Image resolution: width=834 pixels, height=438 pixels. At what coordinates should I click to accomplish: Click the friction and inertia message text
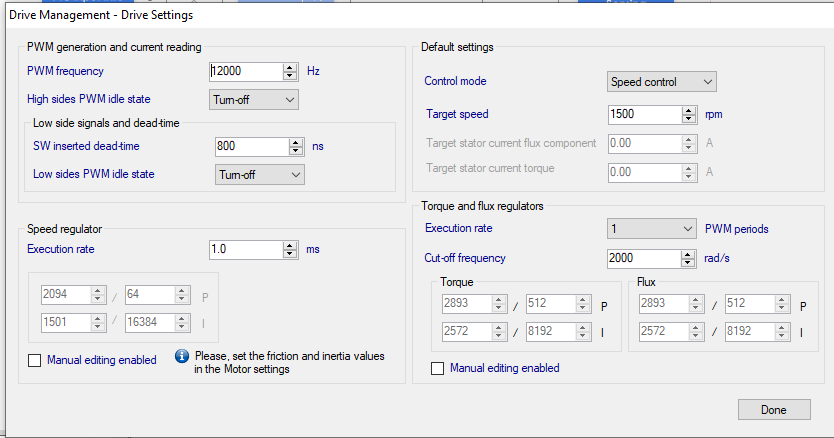click(289, 363)
